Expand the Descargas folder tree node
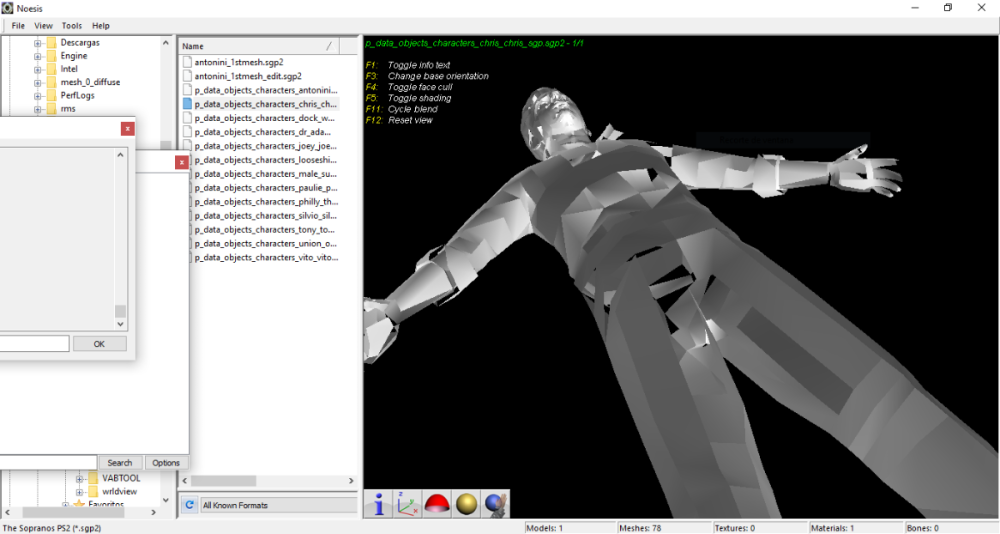Viewport: 1000px width, 534px height. pyautogui.click(x=38, y=43)
